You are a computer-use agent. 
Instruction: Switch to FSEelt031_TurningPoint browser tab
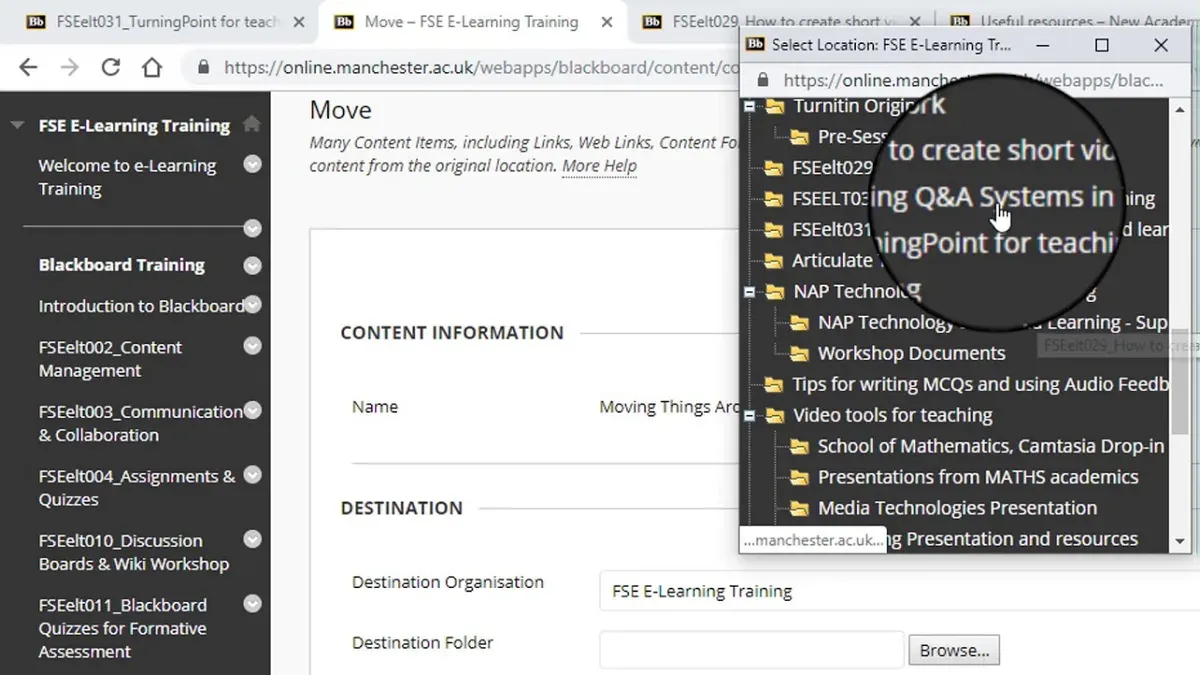(158, 21)
